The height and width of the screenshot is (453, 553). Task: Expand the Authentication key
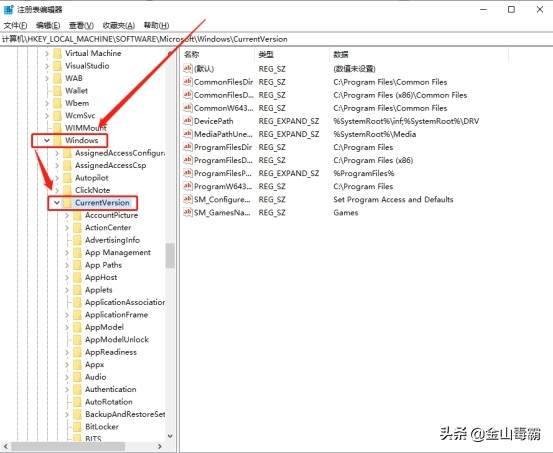(67, 389)
